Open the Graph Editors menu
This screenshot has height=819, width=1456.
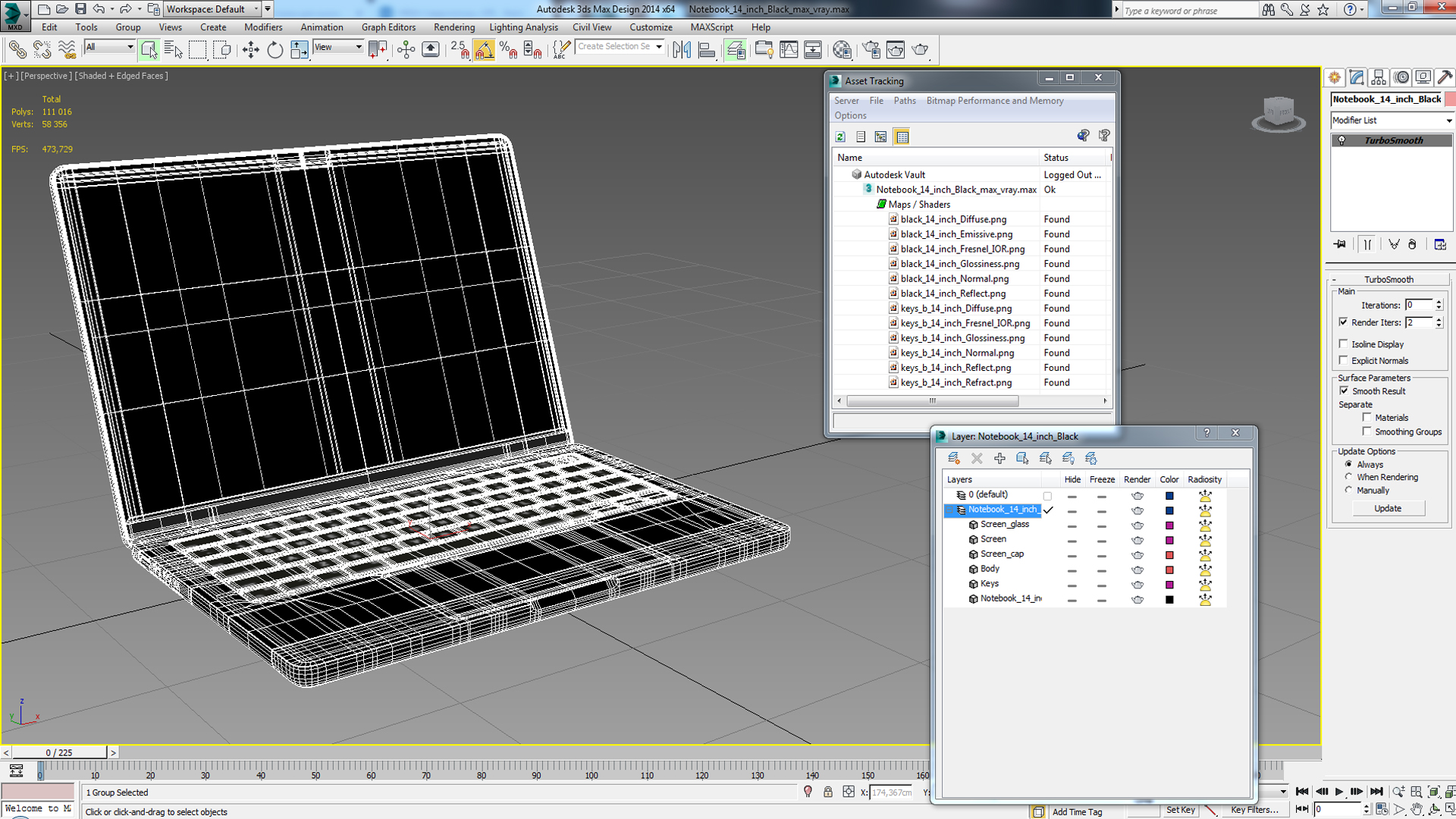(x=388, y=27)
